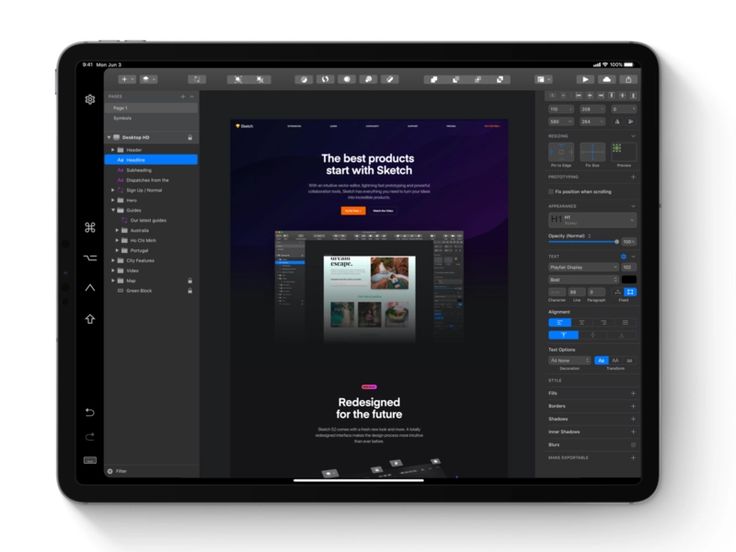The height and width of the screenshot is (552, 736).
Task: Toggle lock on Desktop HD artboard
Action: point(190,138)
